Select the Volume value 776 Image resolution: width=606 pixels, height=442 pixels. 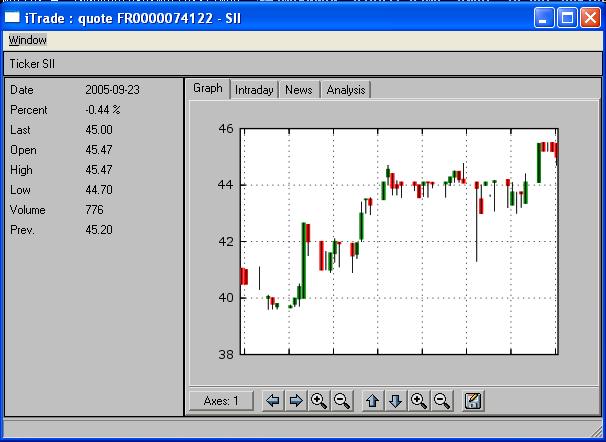tap(94, 210)
